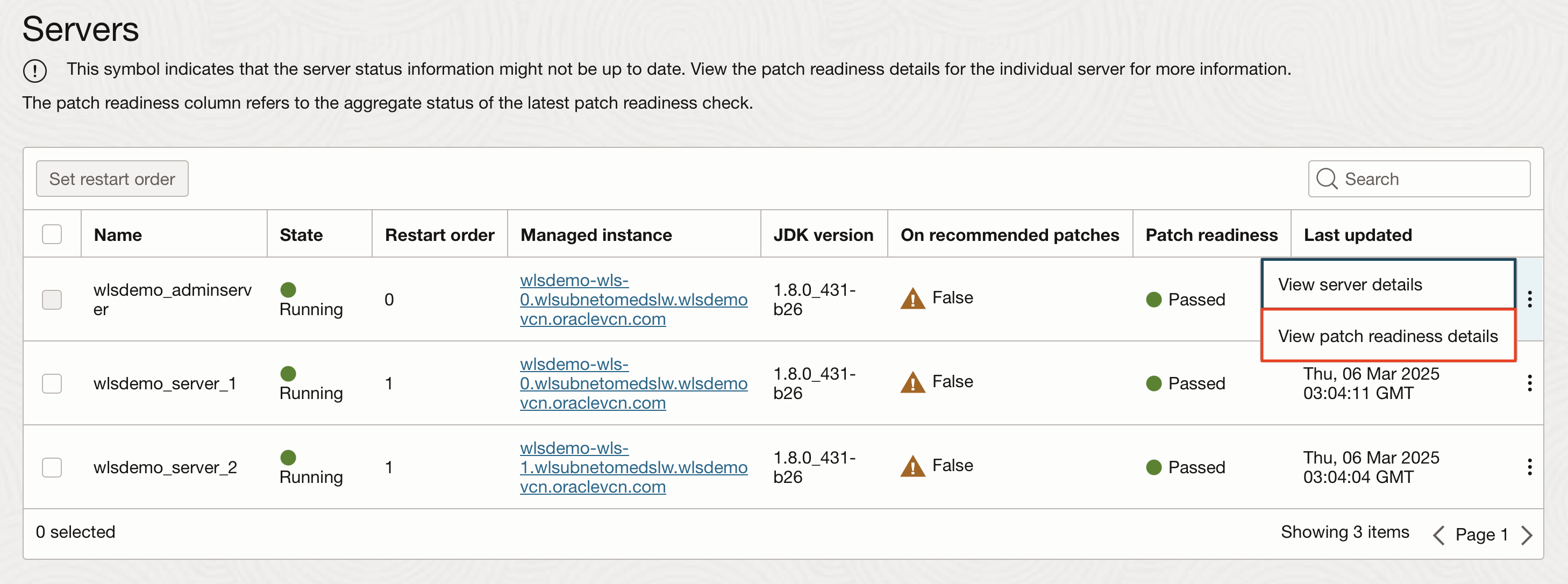The image size is (1568, 584).
Task: Select the checkbox for wlsdemo_server_1
Action: point(52,383)
